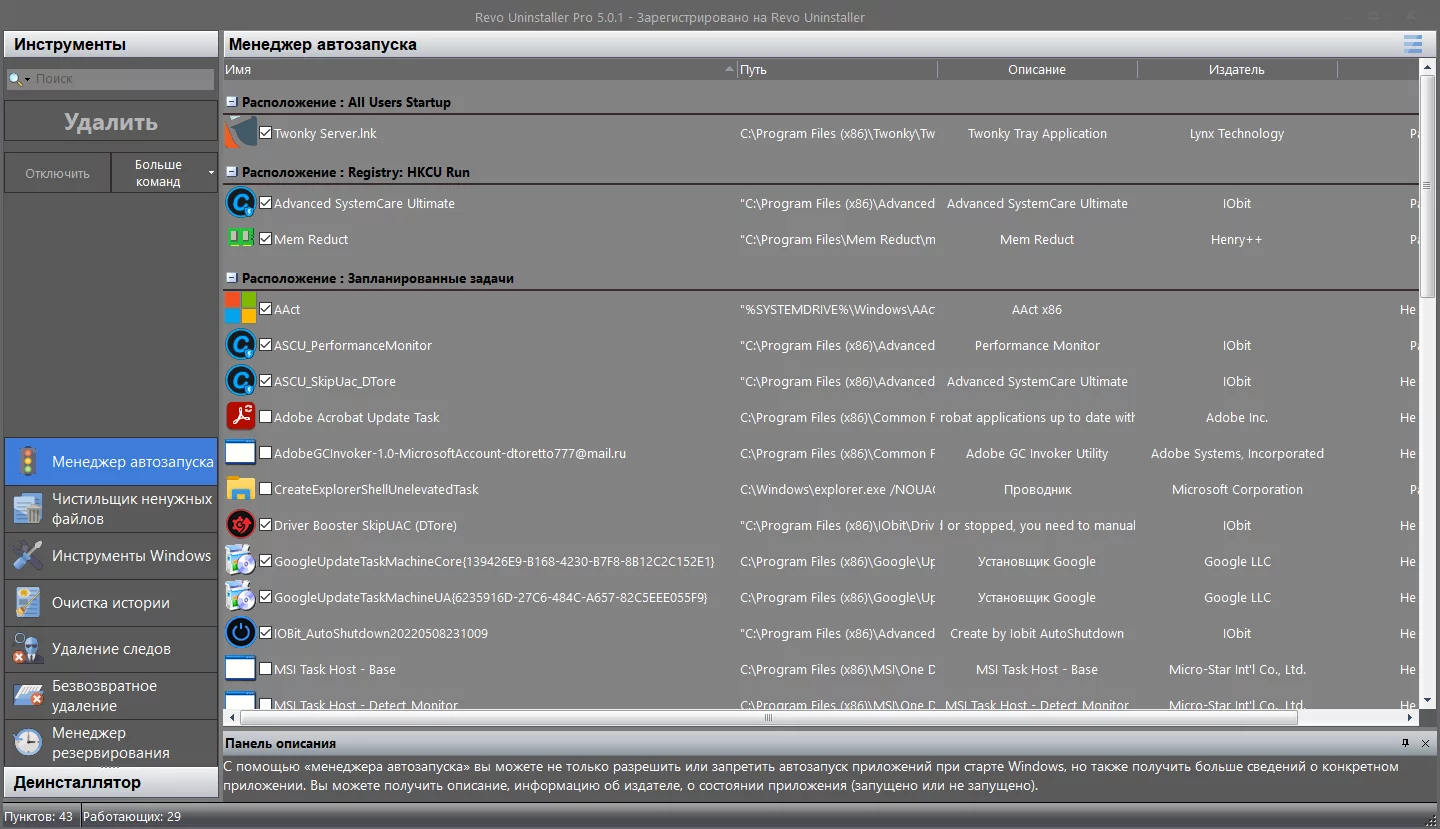The width and height of the screenshot is (1440, 829).
Task: Collapse the All Users Startup group
Action: click(231, 102)
